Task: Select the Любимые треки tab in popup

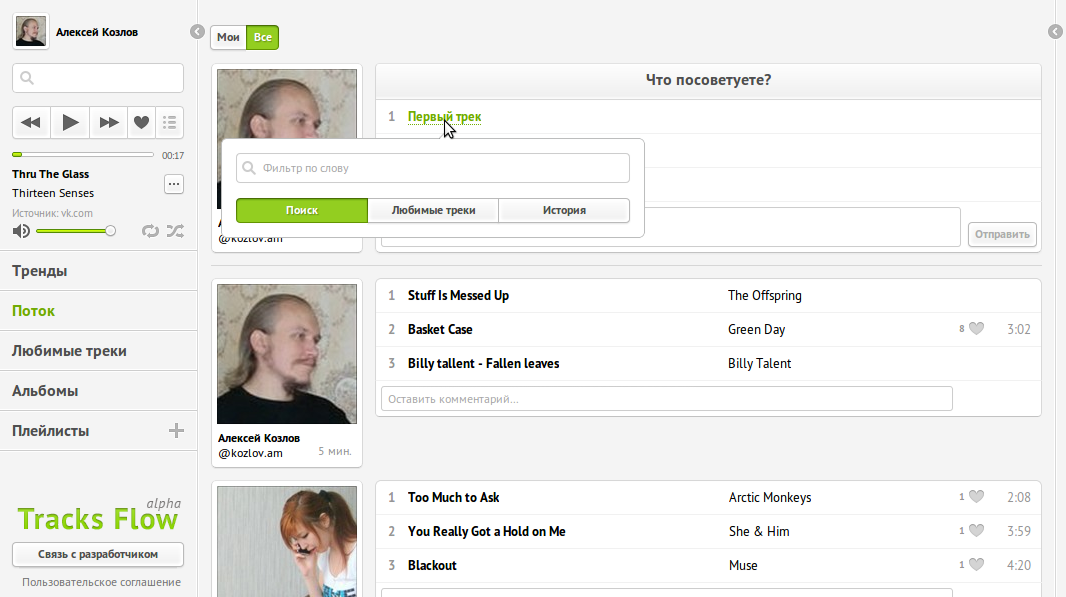Action: click(x=433, y=211)
